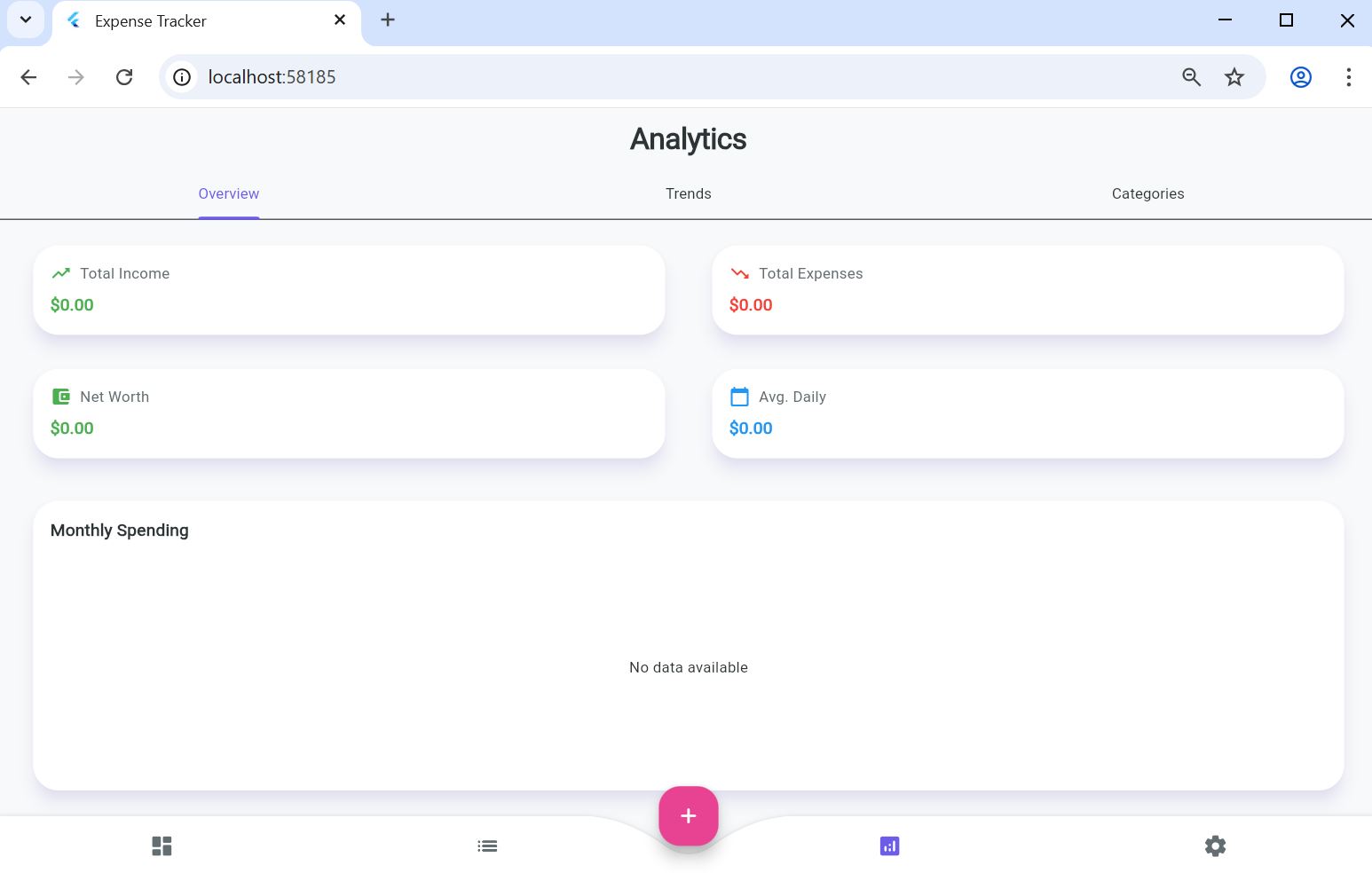Click the site information icon in address bar
Viewport: 1372px width, 873px height.
coord(181,77)
